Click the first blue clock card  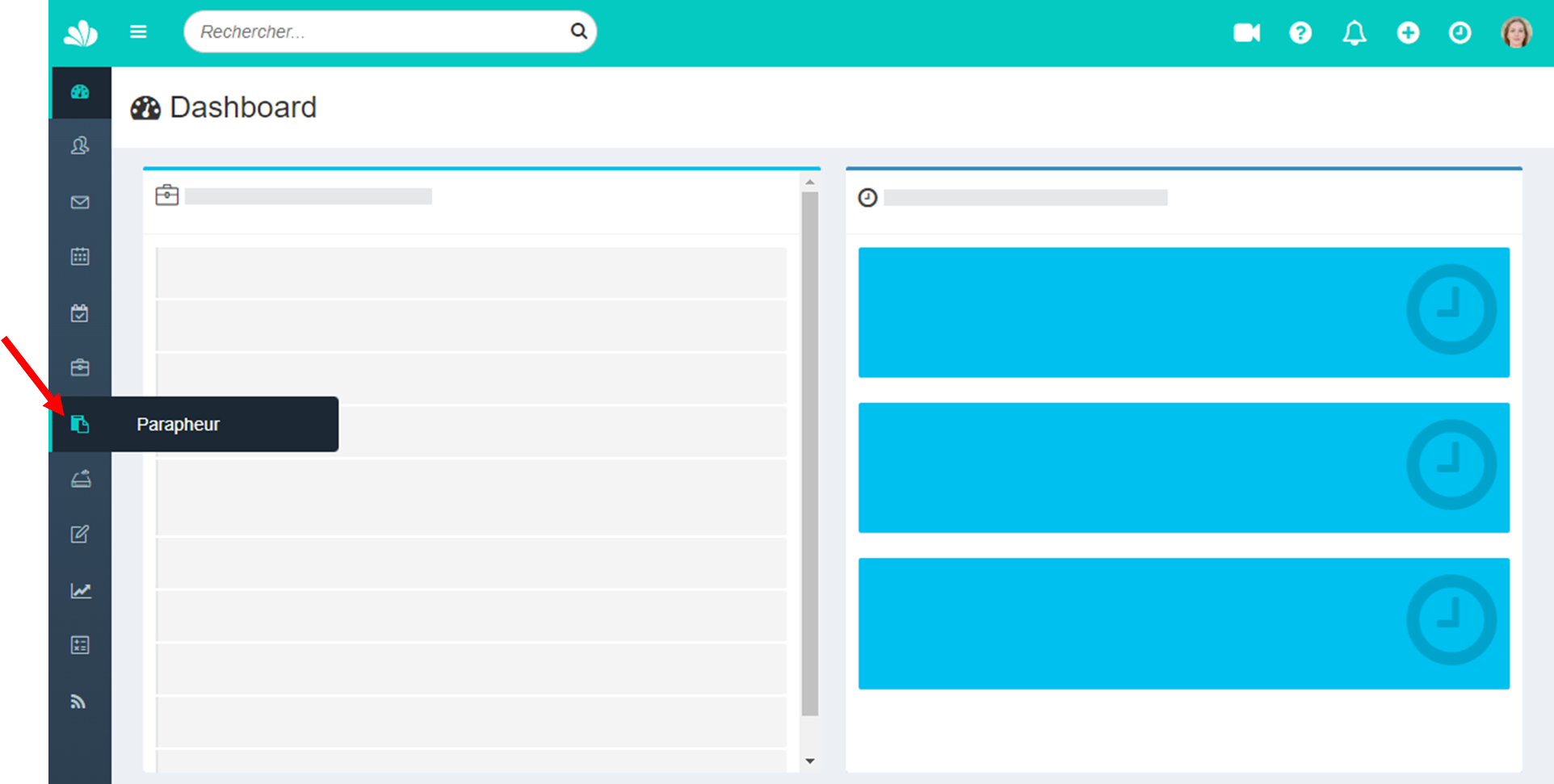(1183, 312)
